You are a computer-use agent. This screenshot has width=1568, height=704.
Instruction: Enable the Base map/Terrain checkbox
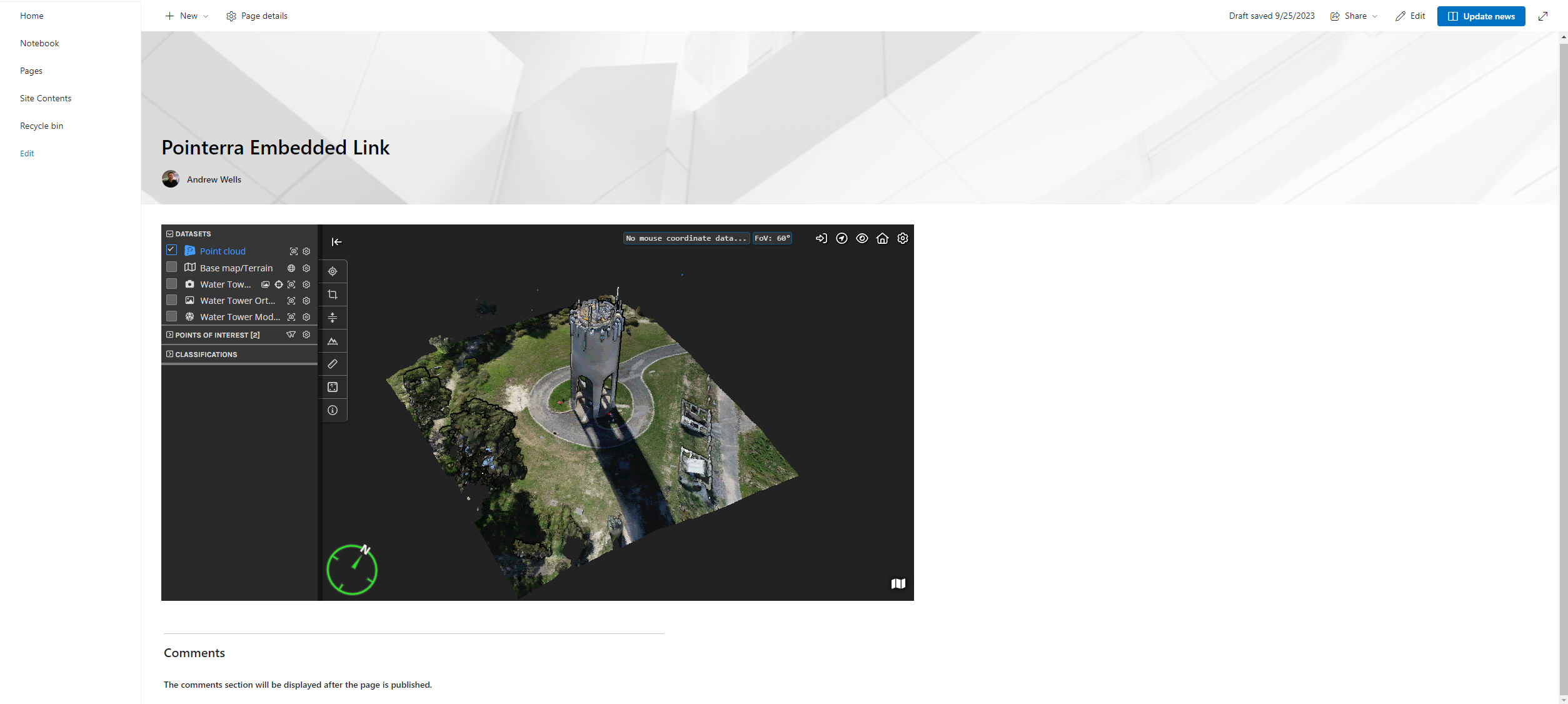tap(171, 266)
